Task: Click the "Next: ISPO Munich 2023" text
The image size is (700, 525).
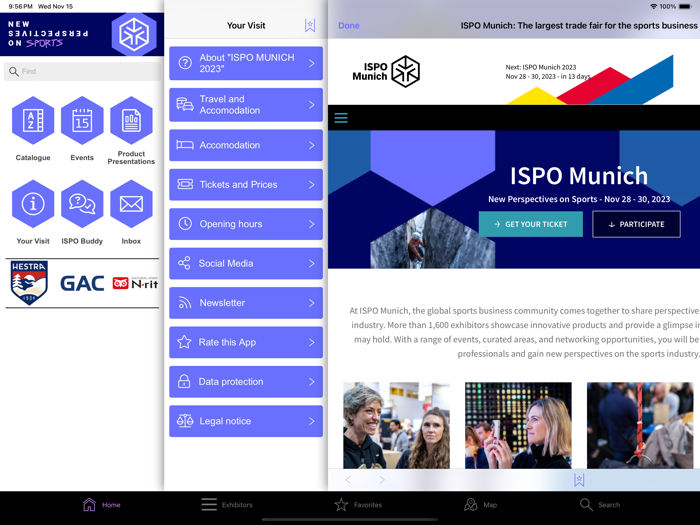Action: (541, 67)
